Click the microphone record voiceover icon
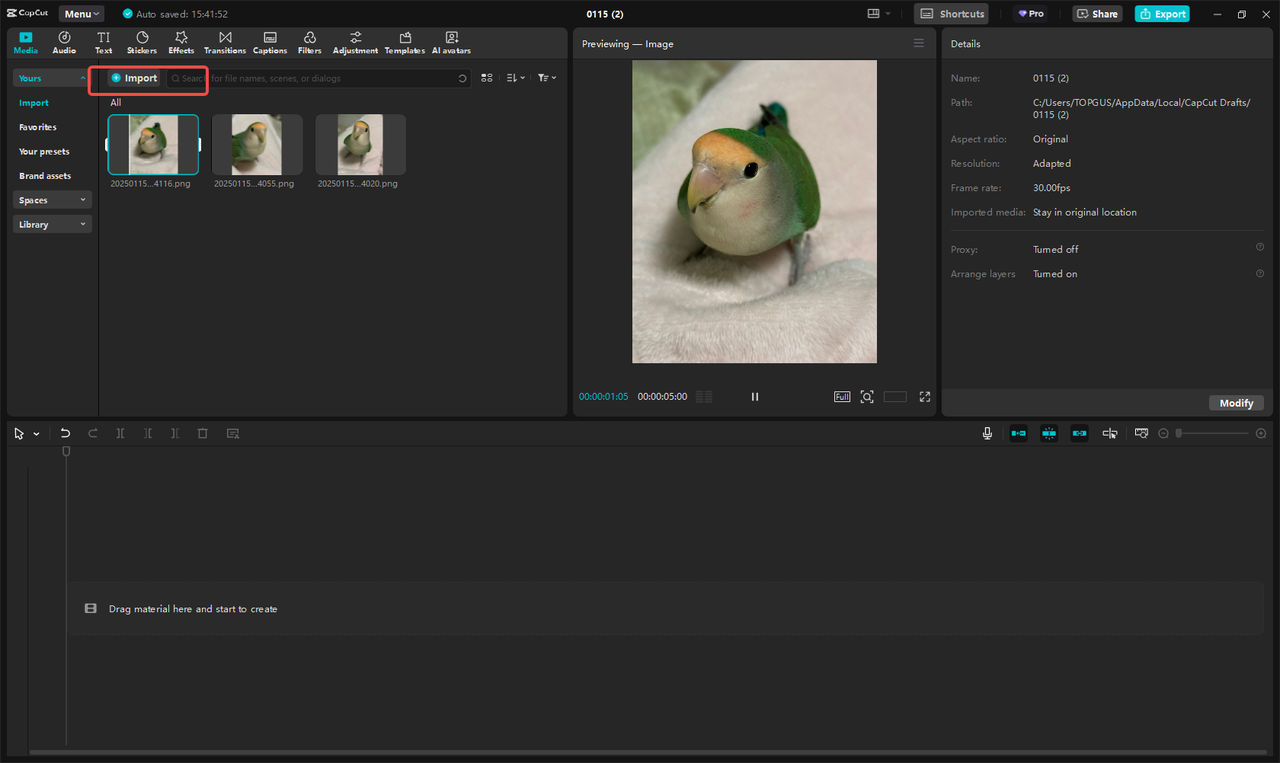The height and width of the screenshot is (763, 1280). [987, 433]
